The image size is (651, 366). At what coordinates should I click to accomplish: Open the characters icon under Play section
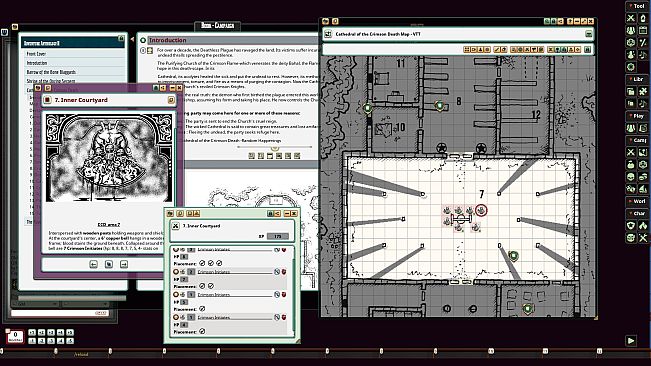[631, 128]
